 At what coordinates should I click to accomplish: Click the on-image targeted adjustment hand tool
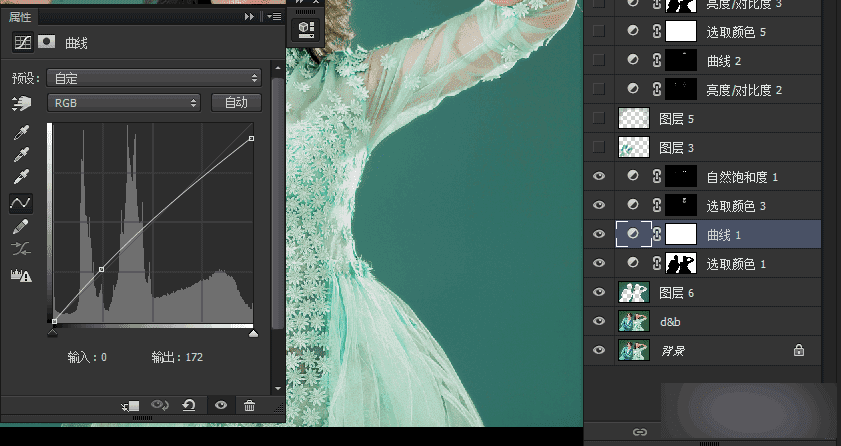20,103
